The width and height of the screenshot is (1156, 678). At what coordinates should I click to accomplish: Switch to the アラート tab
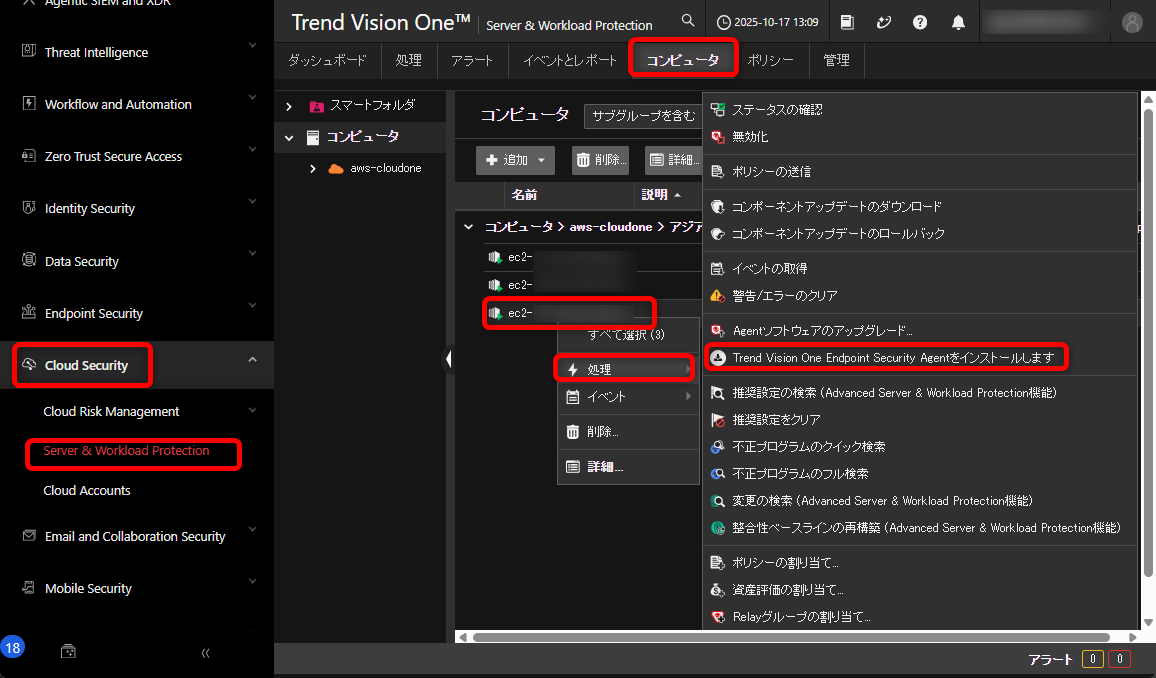click(x=472, y=60)
